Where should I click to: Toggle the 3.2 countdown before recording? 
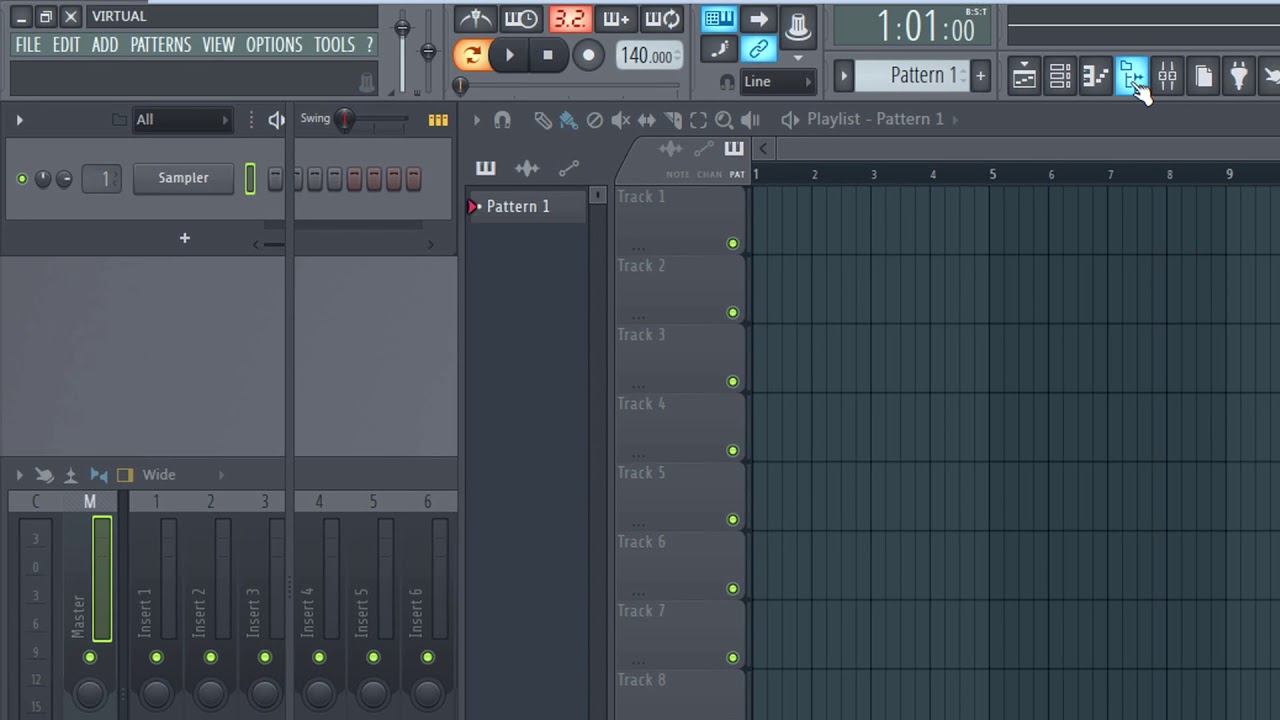570,18
